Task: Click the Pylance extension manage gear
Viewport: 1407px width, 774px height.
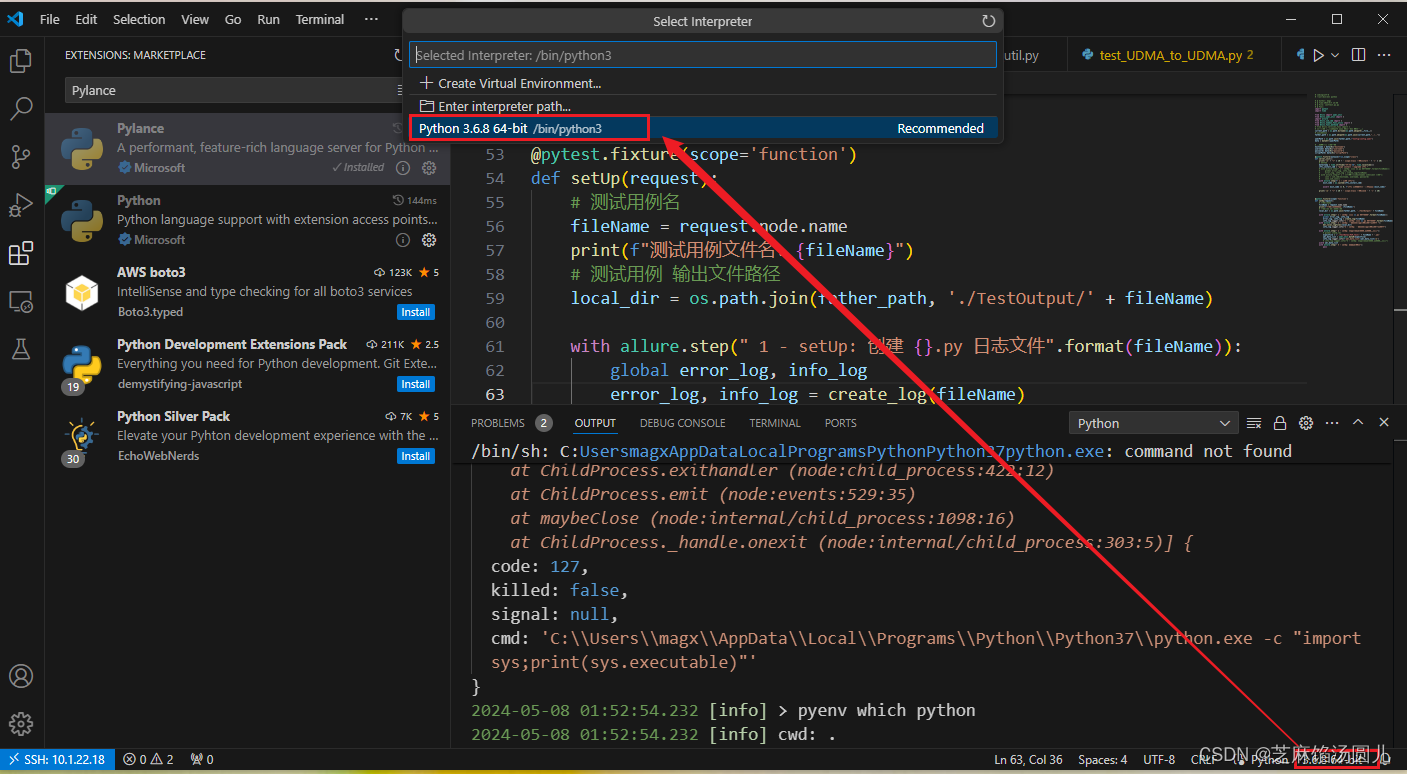Action: [x=429, y=168]
